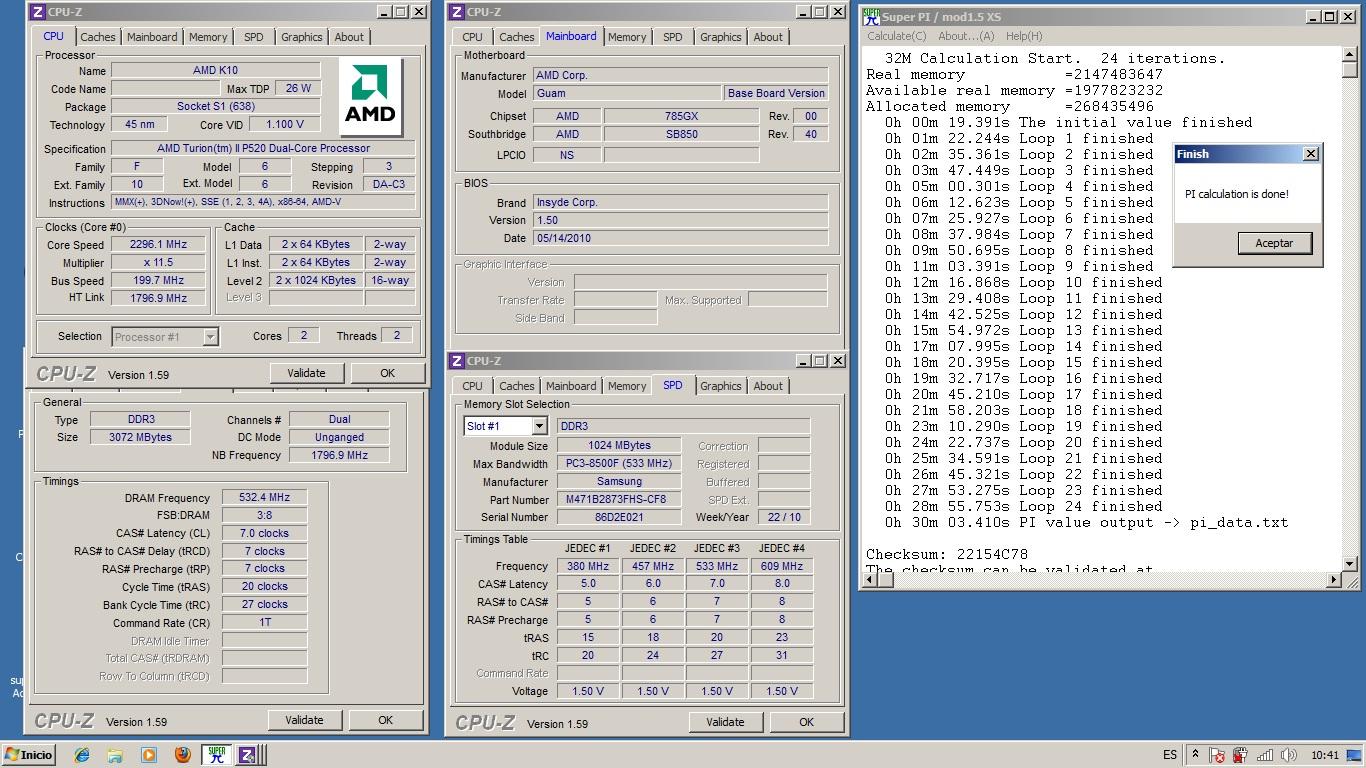
Task: Open Windows Media Player taskbar icon
Action: tap(149, 755)
